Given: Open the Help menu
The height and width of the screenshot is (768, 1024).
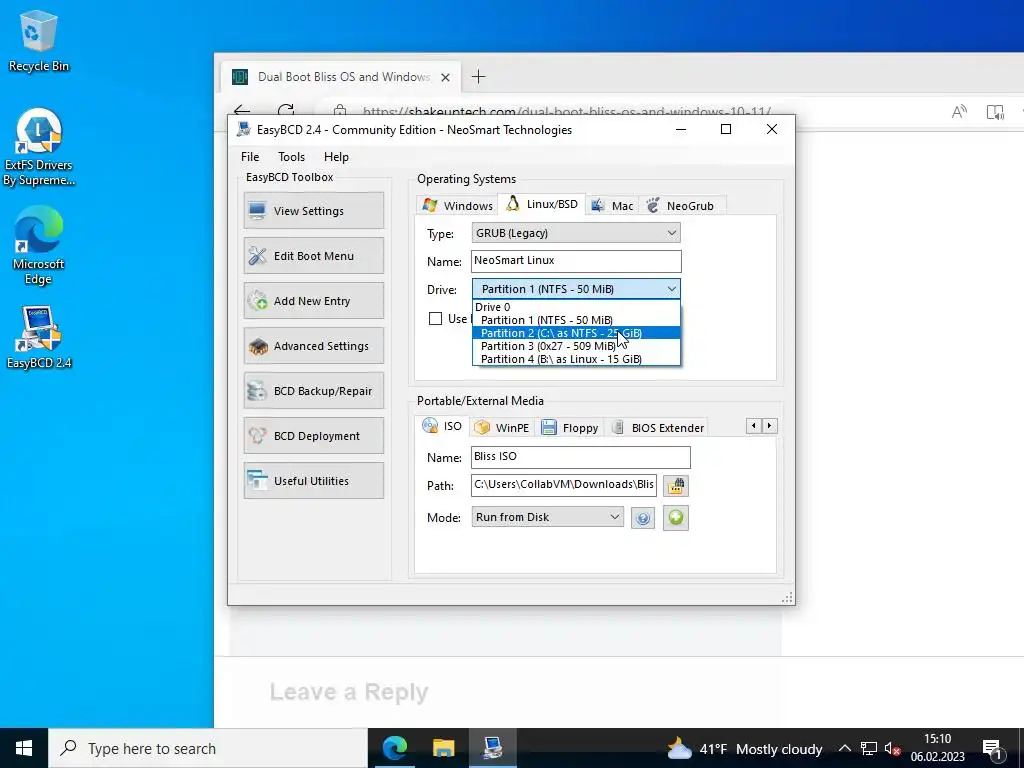Looking at the screenshot, I should coord(336,157).
